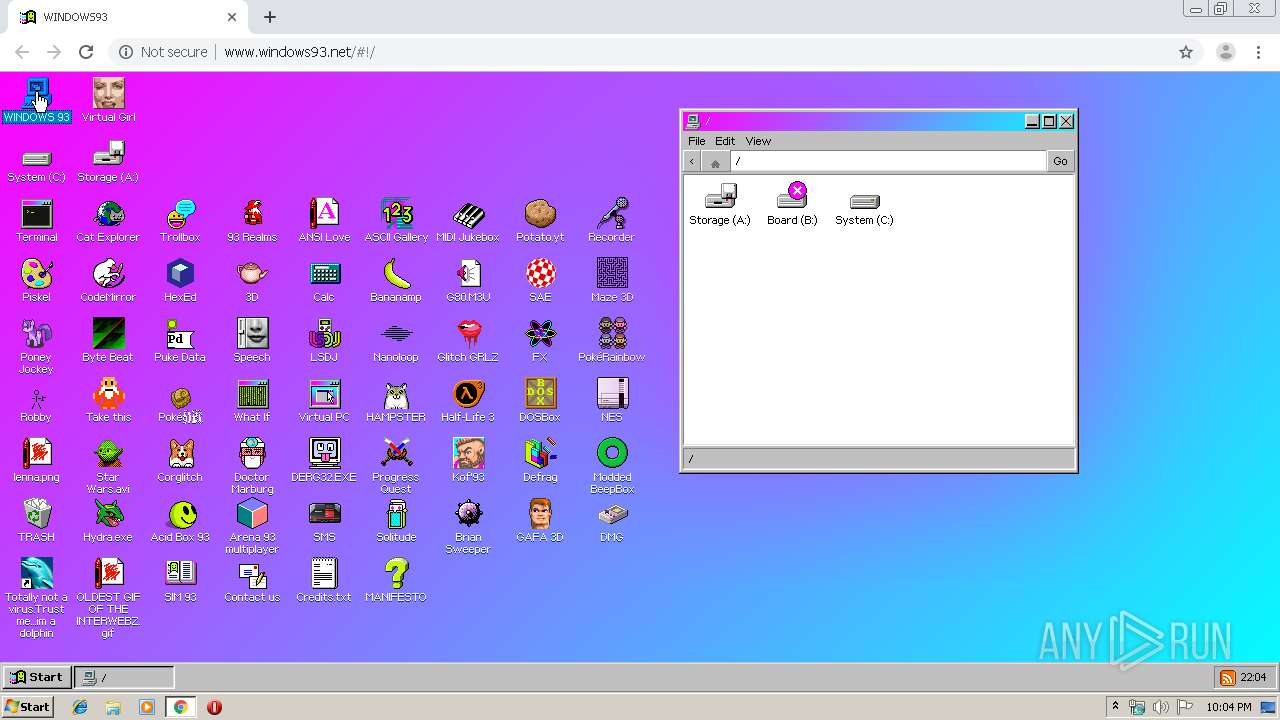
Task: Focus the explorer path address field
Action: 888,161
